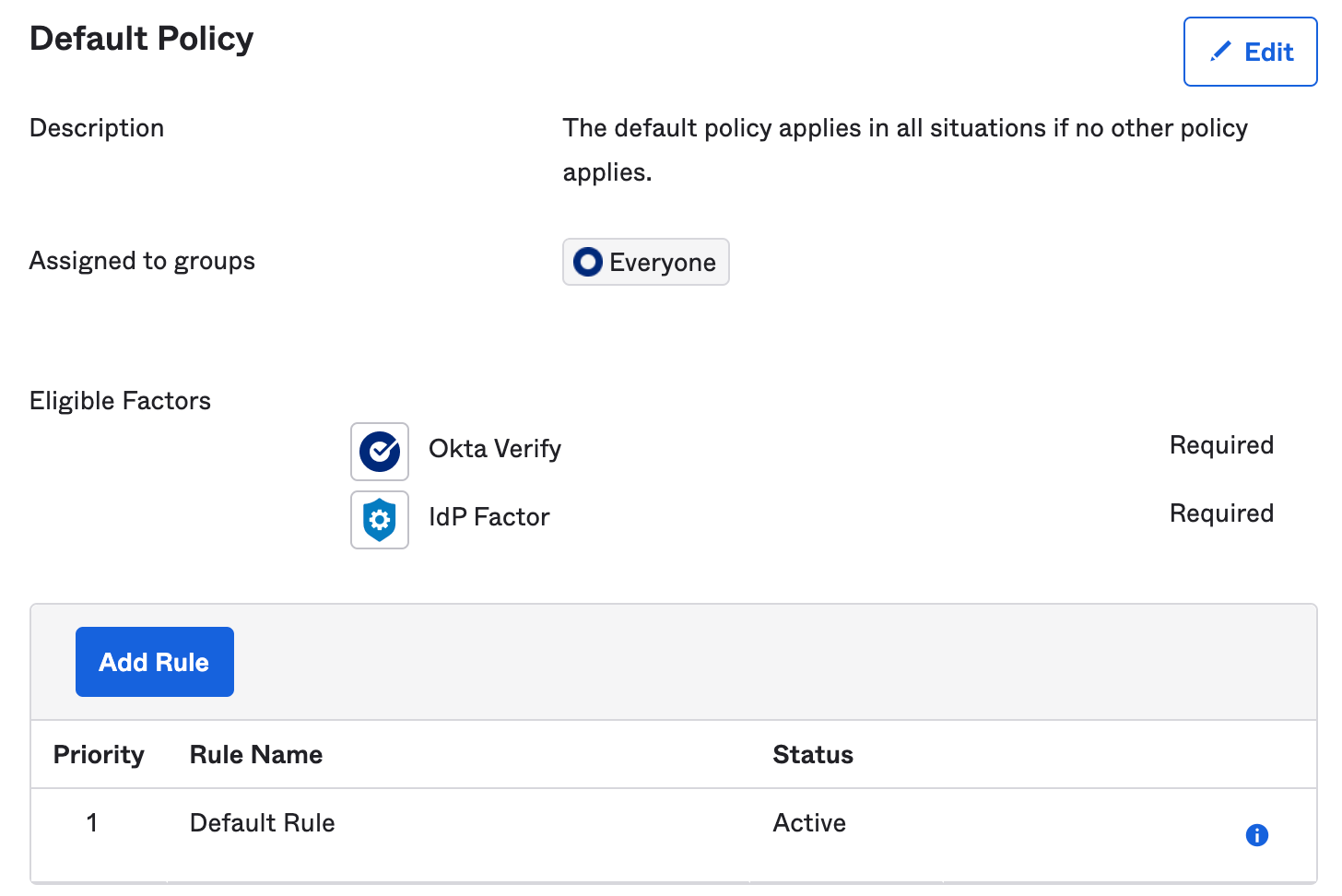The image size is (1342, 896).
Task: Click the Okta Verify icon
Action: pyautogui.click(x=380, y=452)
